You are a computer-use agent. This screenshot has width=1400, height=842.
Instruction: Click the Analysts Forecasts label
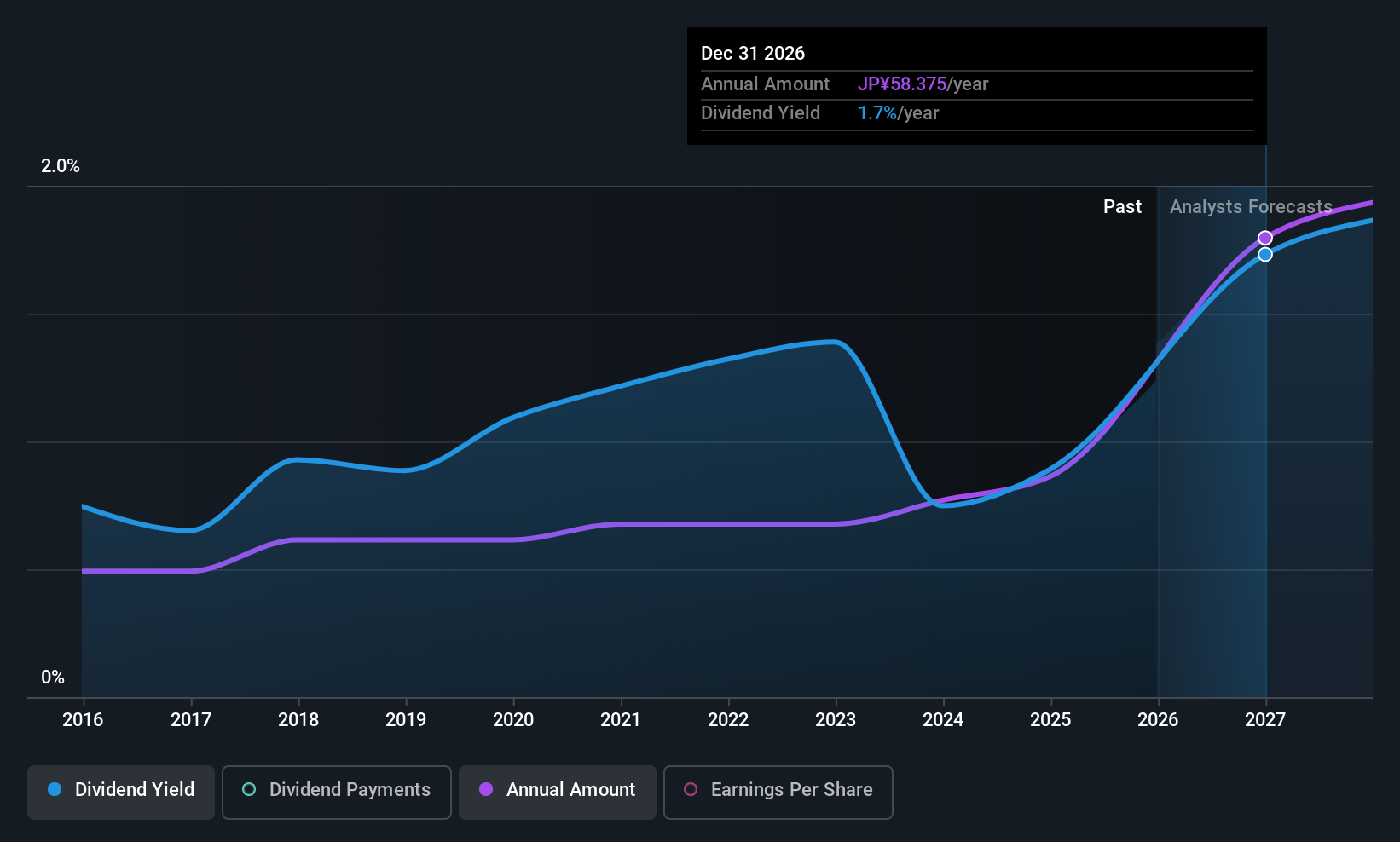pos(1251,206)
